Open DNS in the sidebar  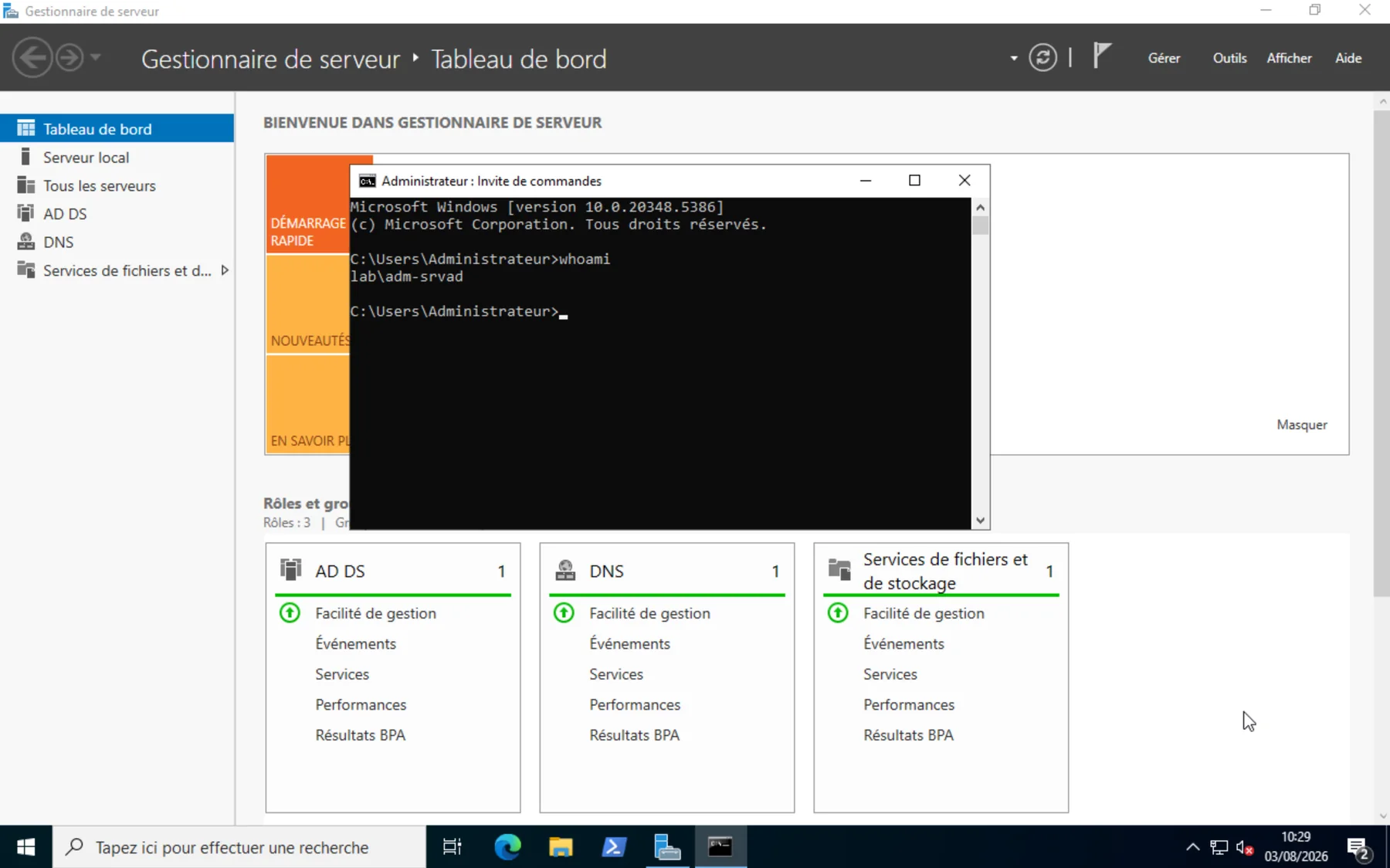tap(117, 242)
